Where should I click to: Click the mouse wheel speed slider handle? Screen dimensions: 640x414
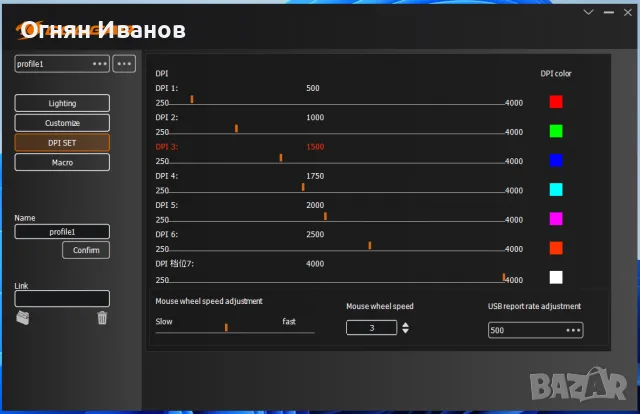coord(226,327)
